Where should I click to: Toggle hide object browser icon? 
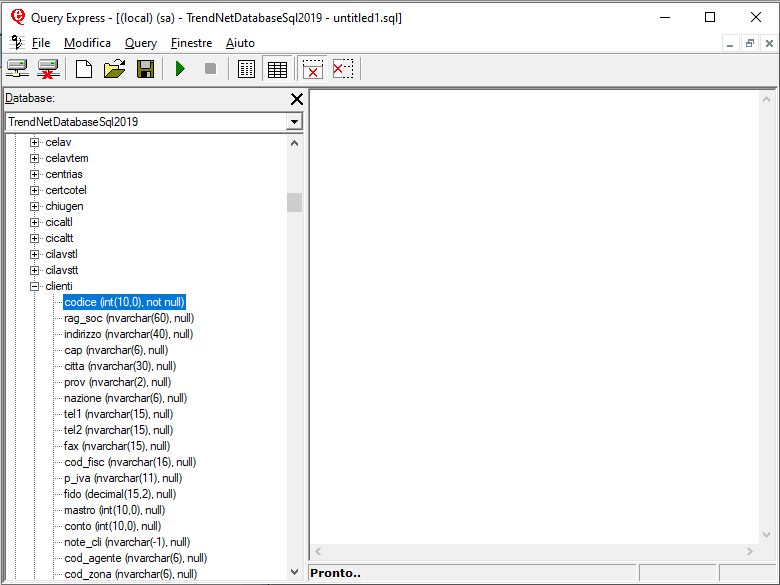click(x=343, y=69)
